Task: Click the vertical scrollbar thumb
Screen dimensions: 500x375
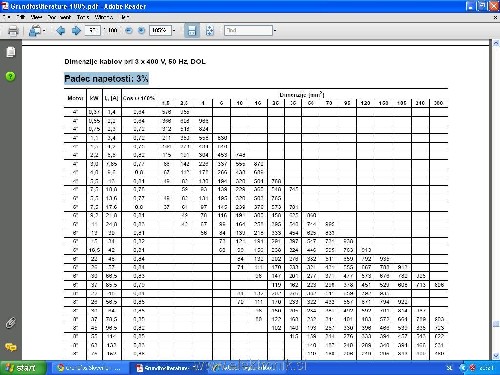Action: (496, 324)
